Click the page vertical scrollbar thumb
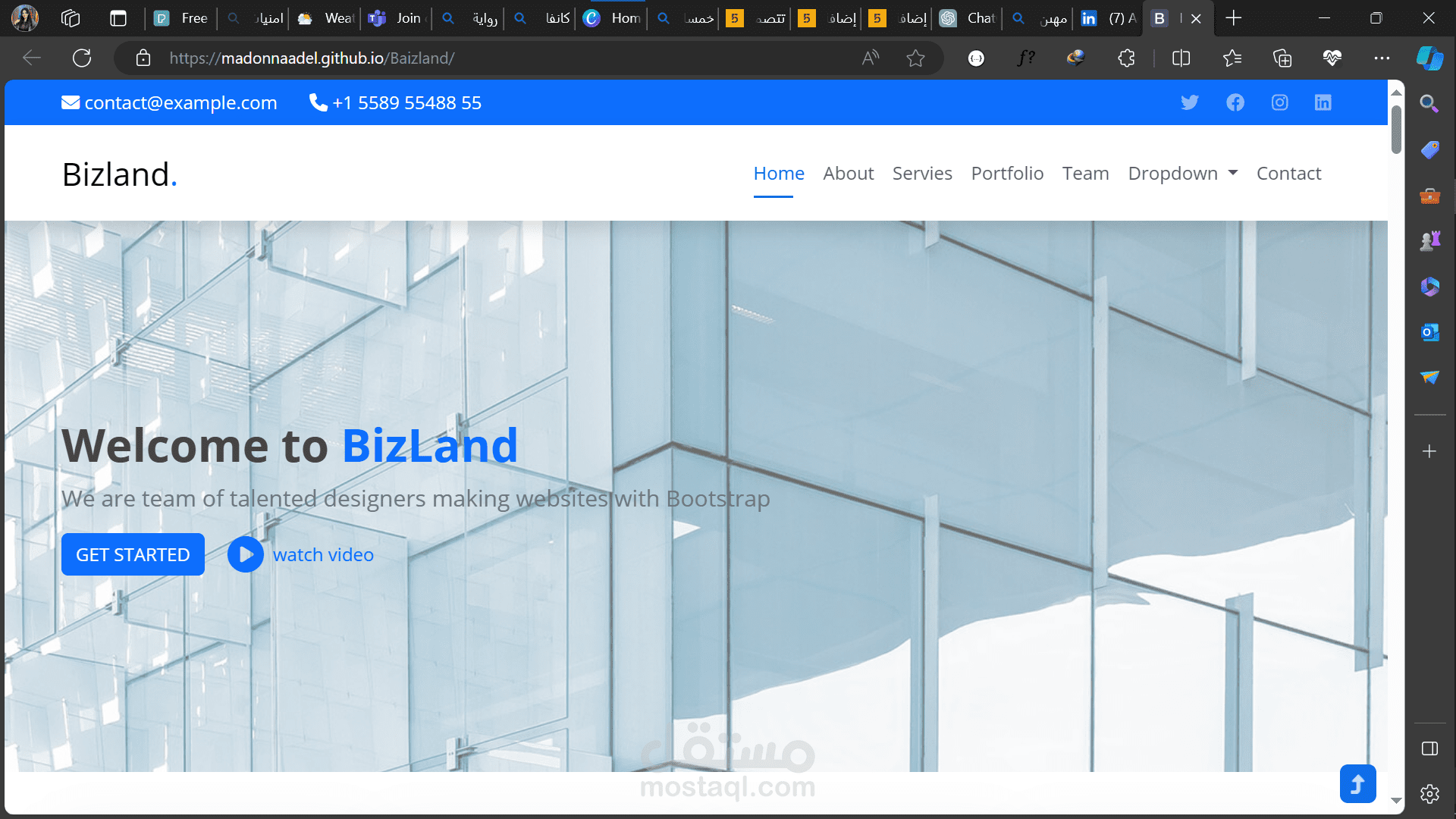This screenshot has height=819, width=1456. coord(1396,129)
